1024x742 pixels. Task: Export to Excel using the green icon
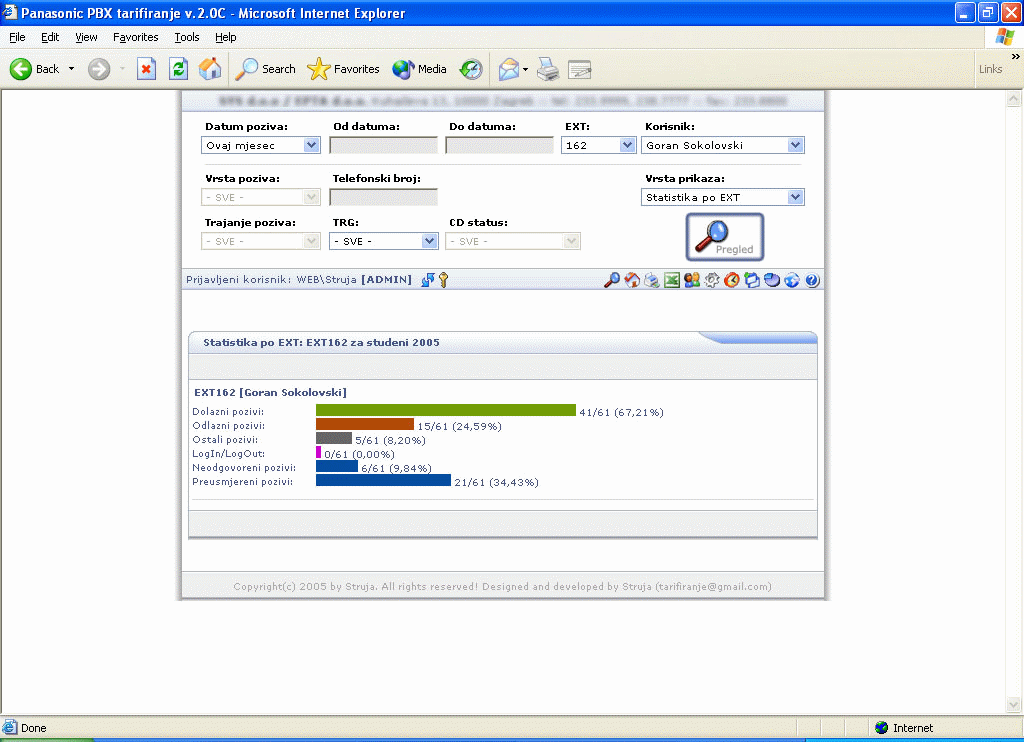pos(672,280)
